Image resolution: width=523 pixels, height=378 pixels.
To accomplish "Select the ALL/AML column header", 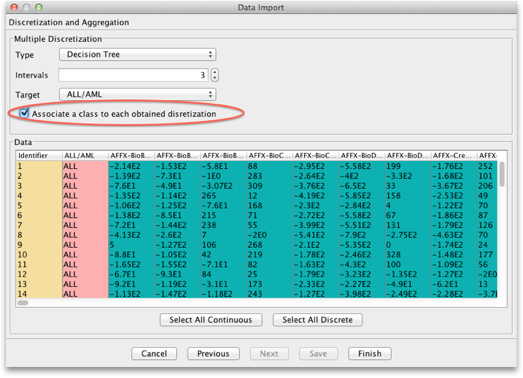I will coord(85,156).
